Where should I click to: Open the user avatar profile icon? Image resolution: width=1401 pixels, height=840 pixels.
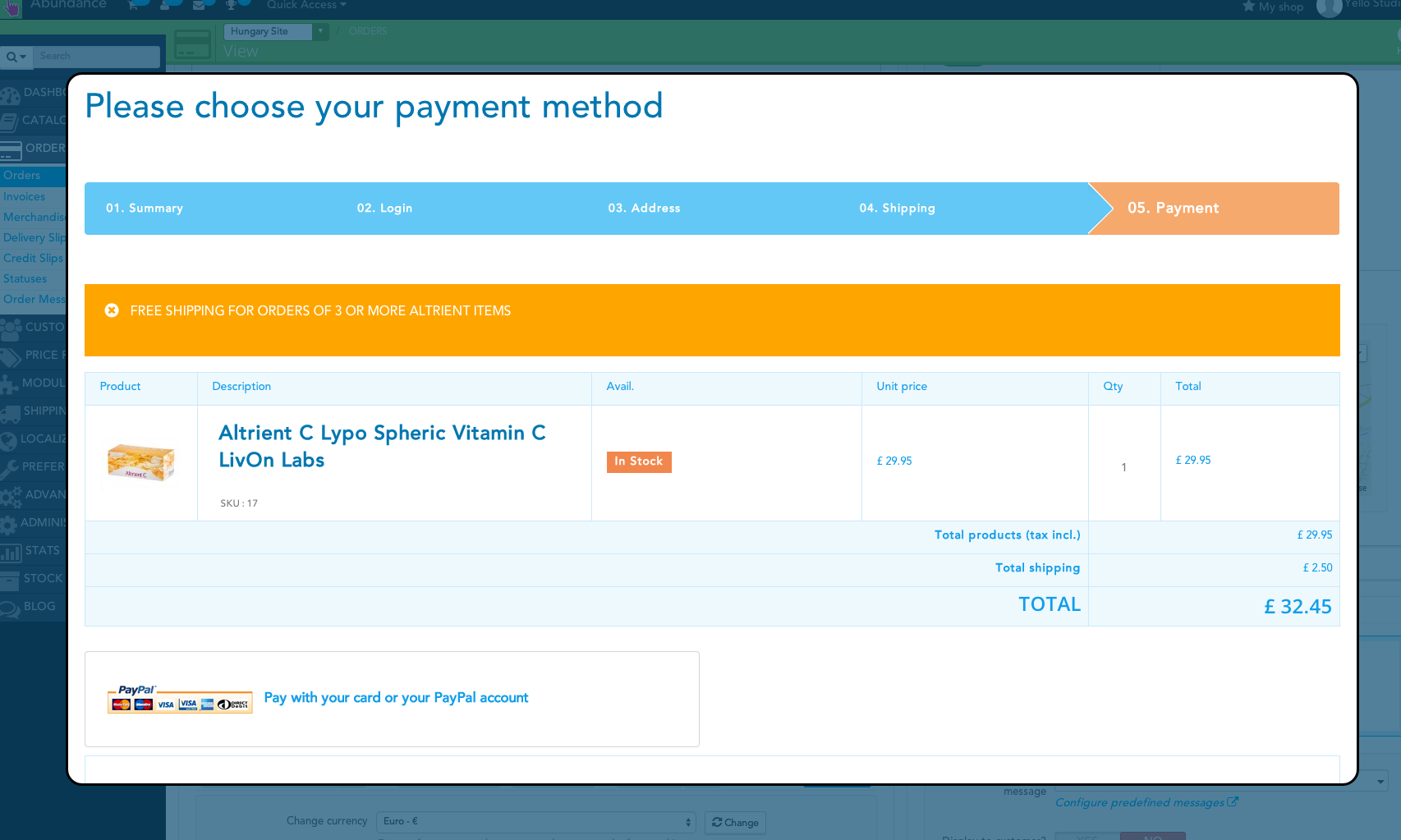pyautogui.click(x=1329, y=7)
